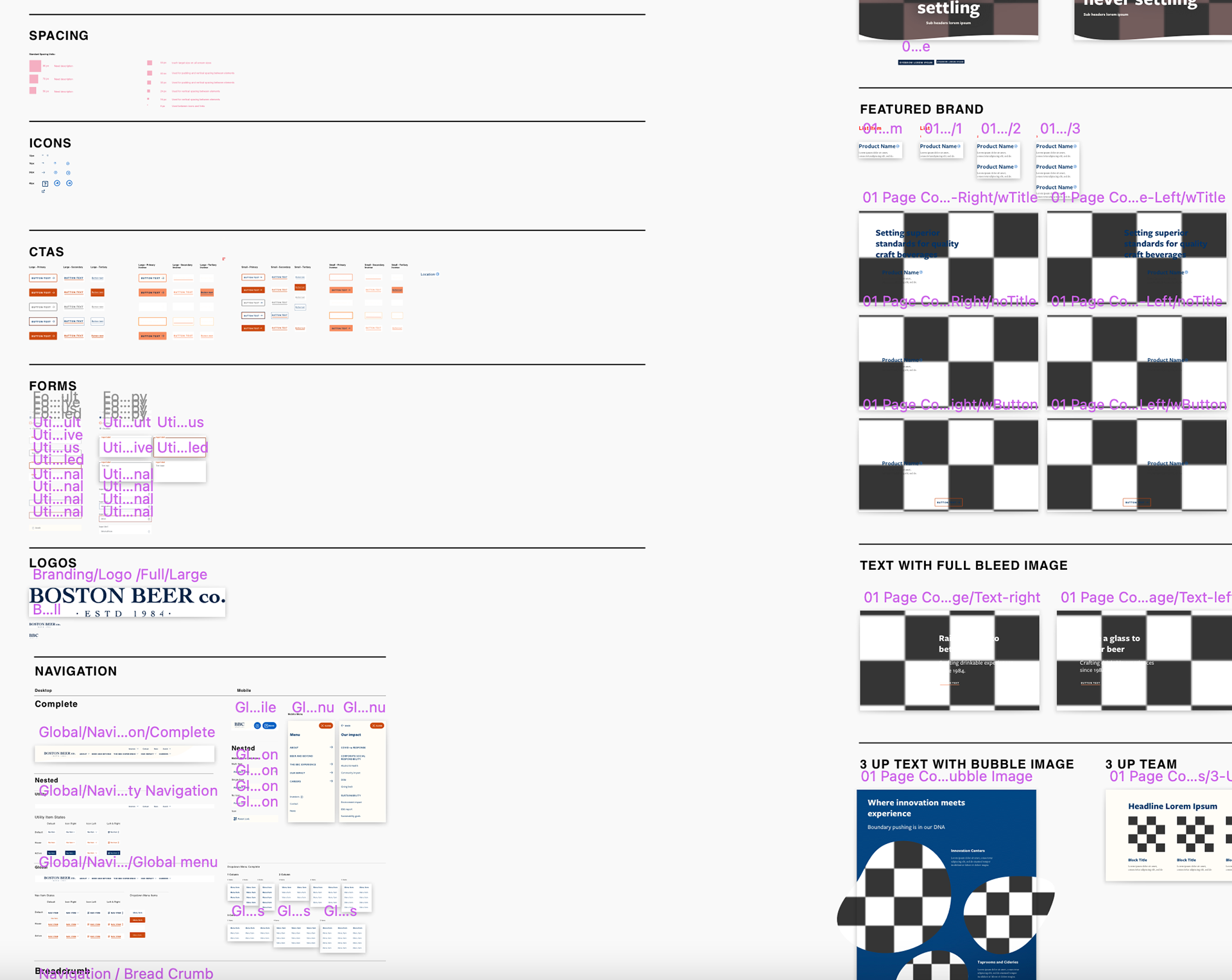This screenshot has width=1232, height=980.
Task: Select the ICONS section heading
Action: [x=50, y=143]
